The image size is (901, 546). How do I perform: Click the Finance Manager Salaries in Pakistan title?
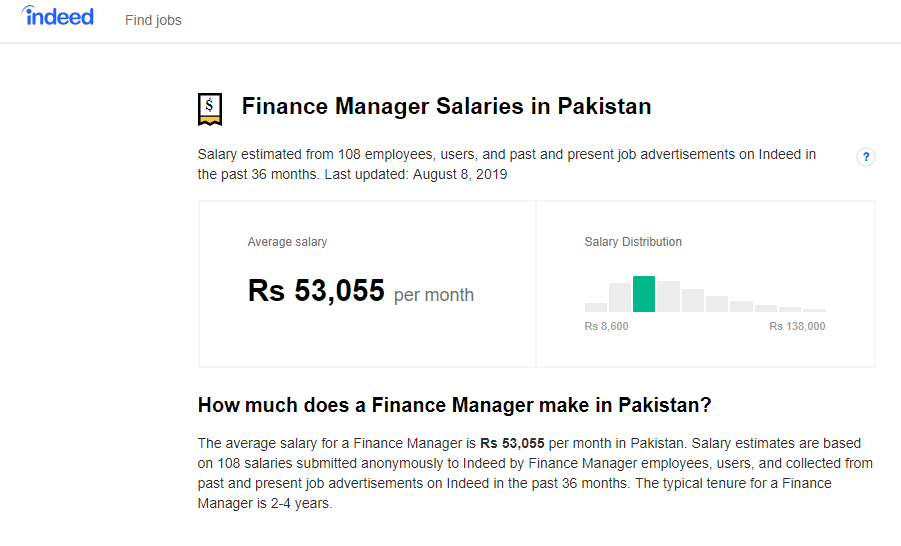[446, 106]
